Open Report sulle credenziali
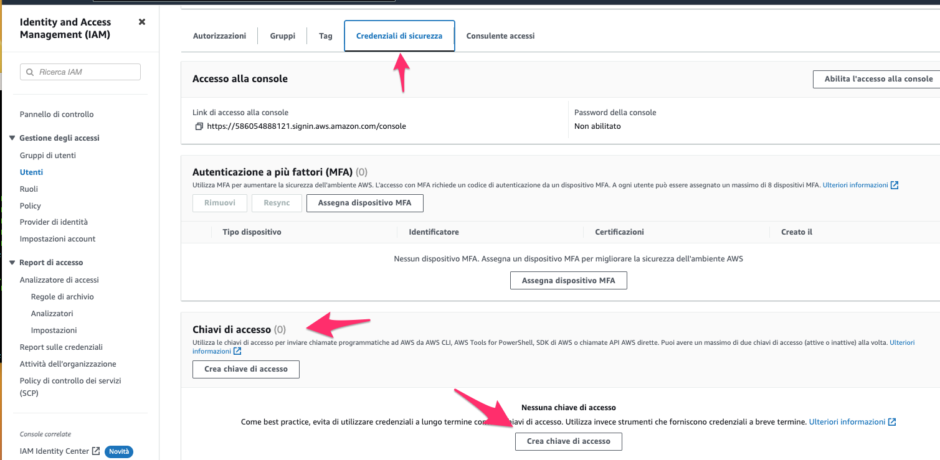This screenshot has height=460, width=940. (x=61, y=347)
